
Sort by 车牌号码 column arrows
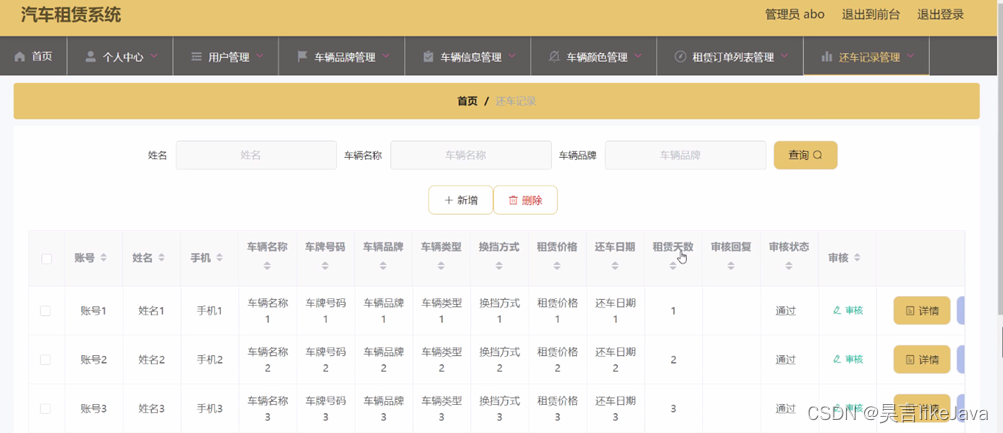coord(326,266)
